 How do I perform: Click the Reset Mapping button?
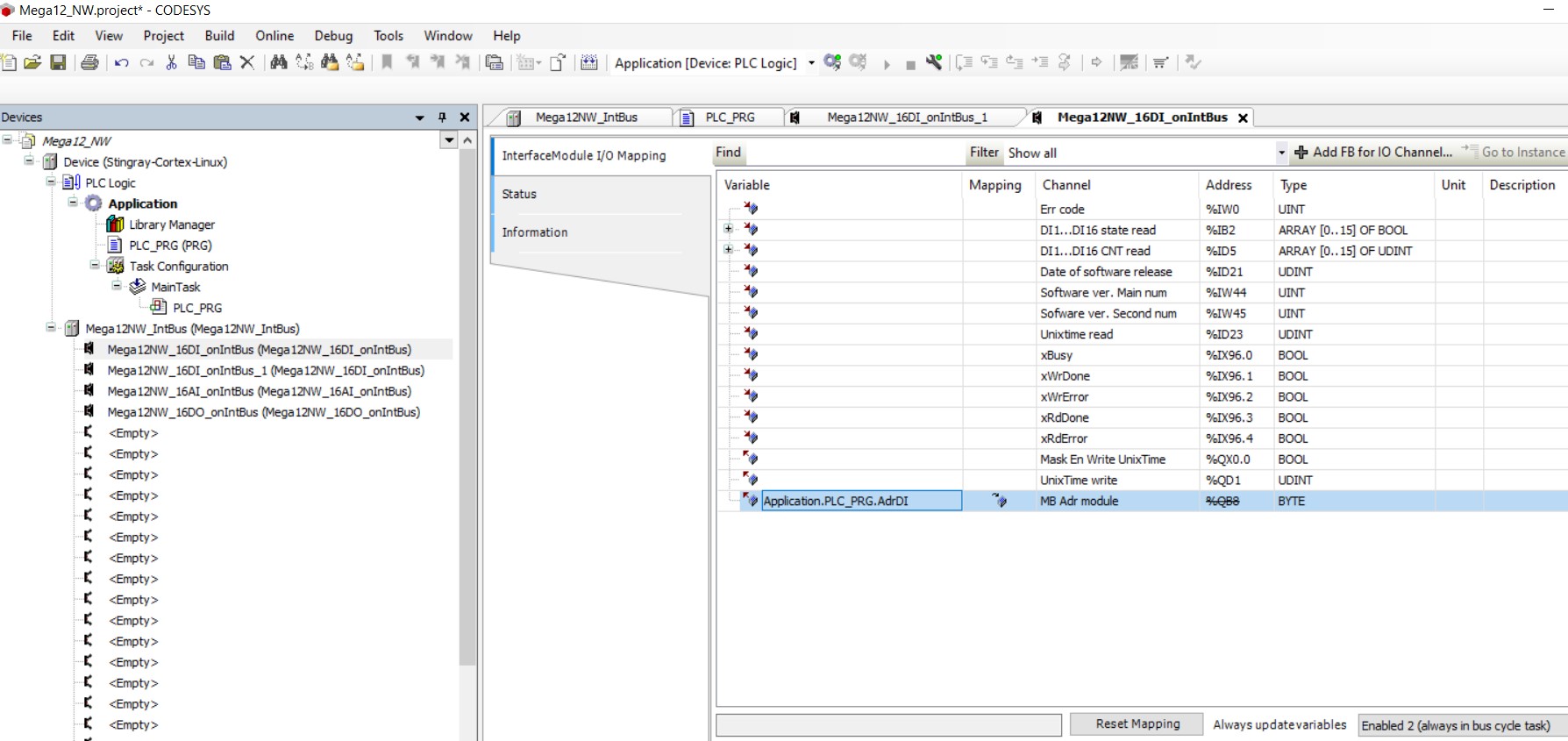1137,724
